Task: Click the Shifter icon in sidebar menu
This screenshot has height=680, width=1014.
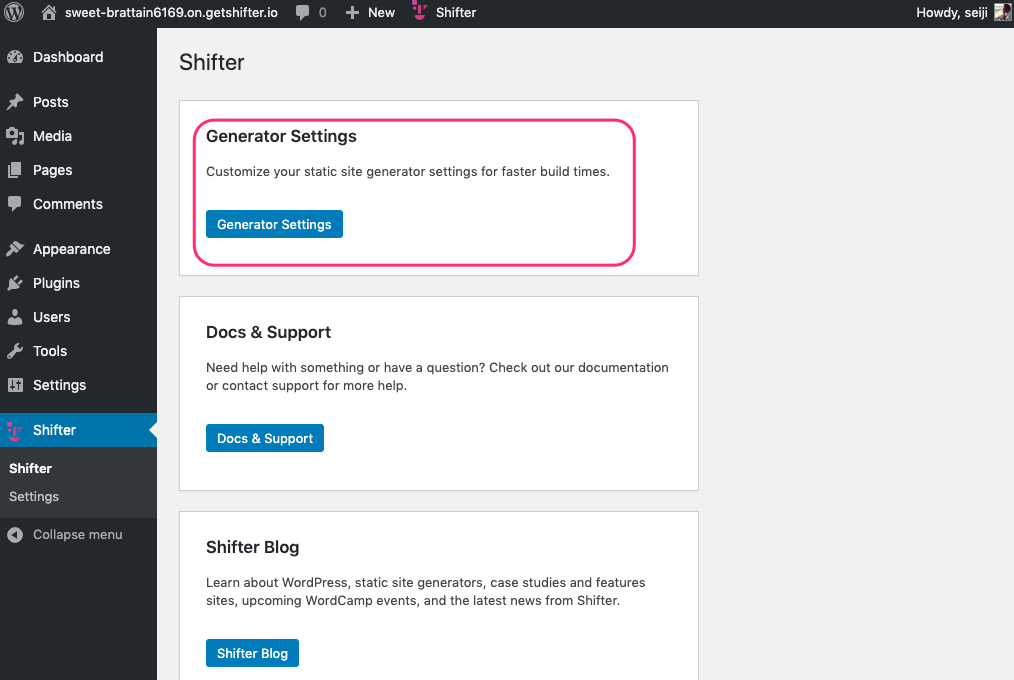Action: (14, 430)
